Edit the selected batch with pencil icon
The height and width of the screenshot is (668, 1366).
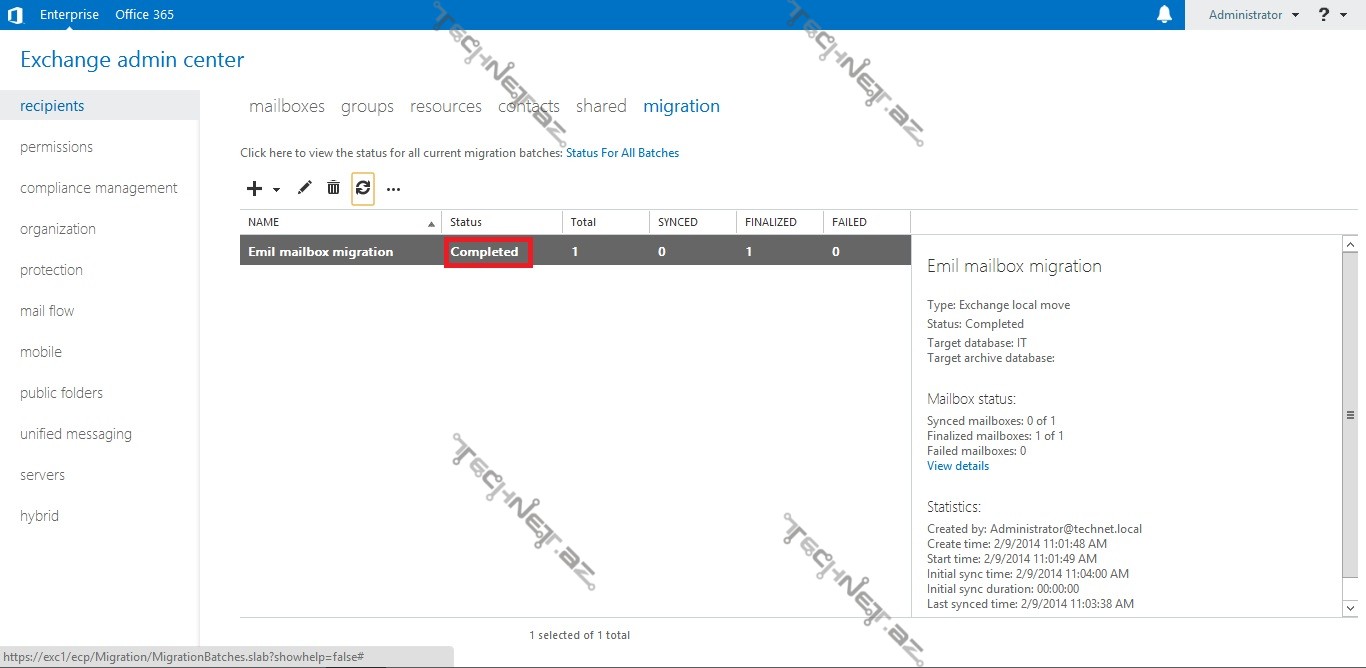click(305, 188)
